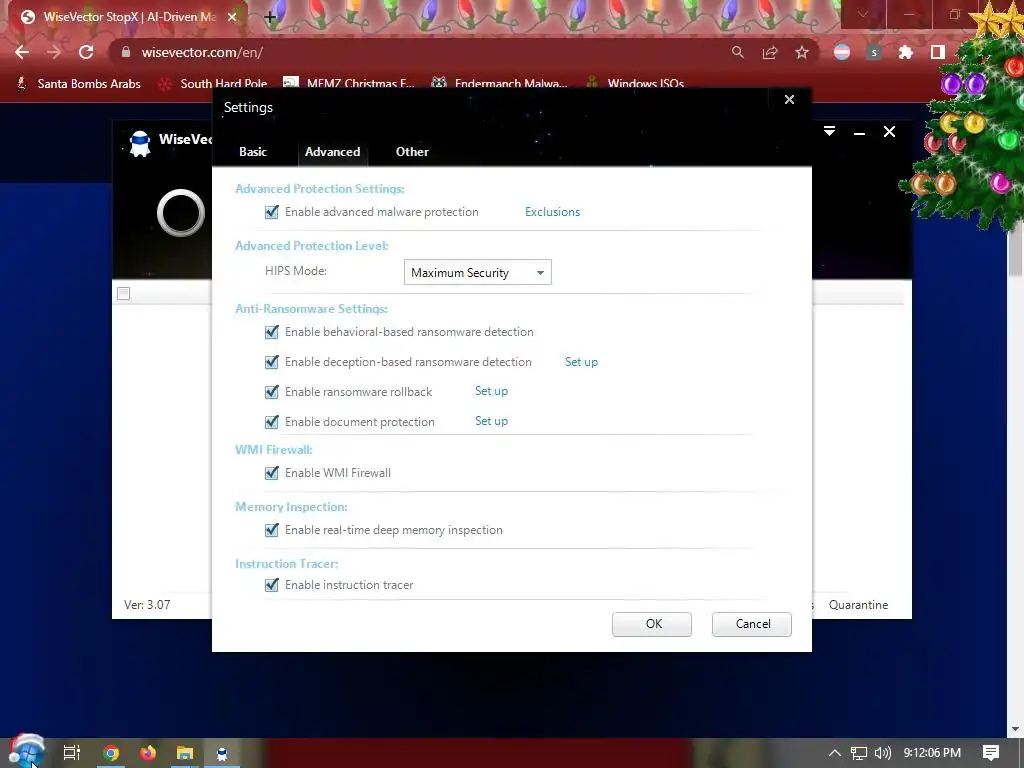Cancel the Settings dialog
1024x768 pixels.
(x=752, y=624)
